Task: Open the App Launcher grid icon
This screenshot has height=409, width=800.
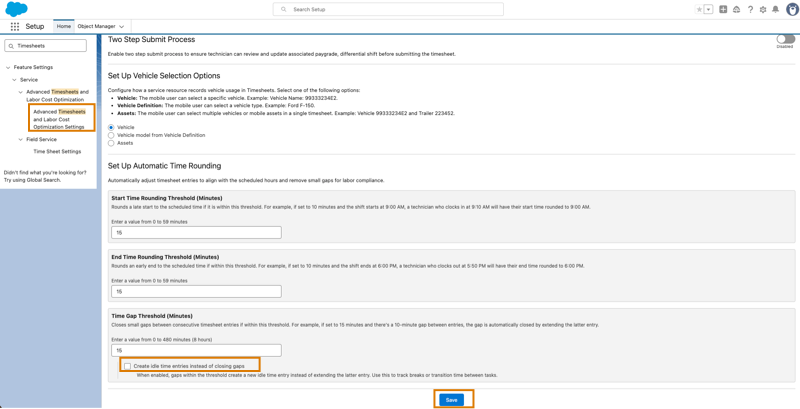Action: 15,27
